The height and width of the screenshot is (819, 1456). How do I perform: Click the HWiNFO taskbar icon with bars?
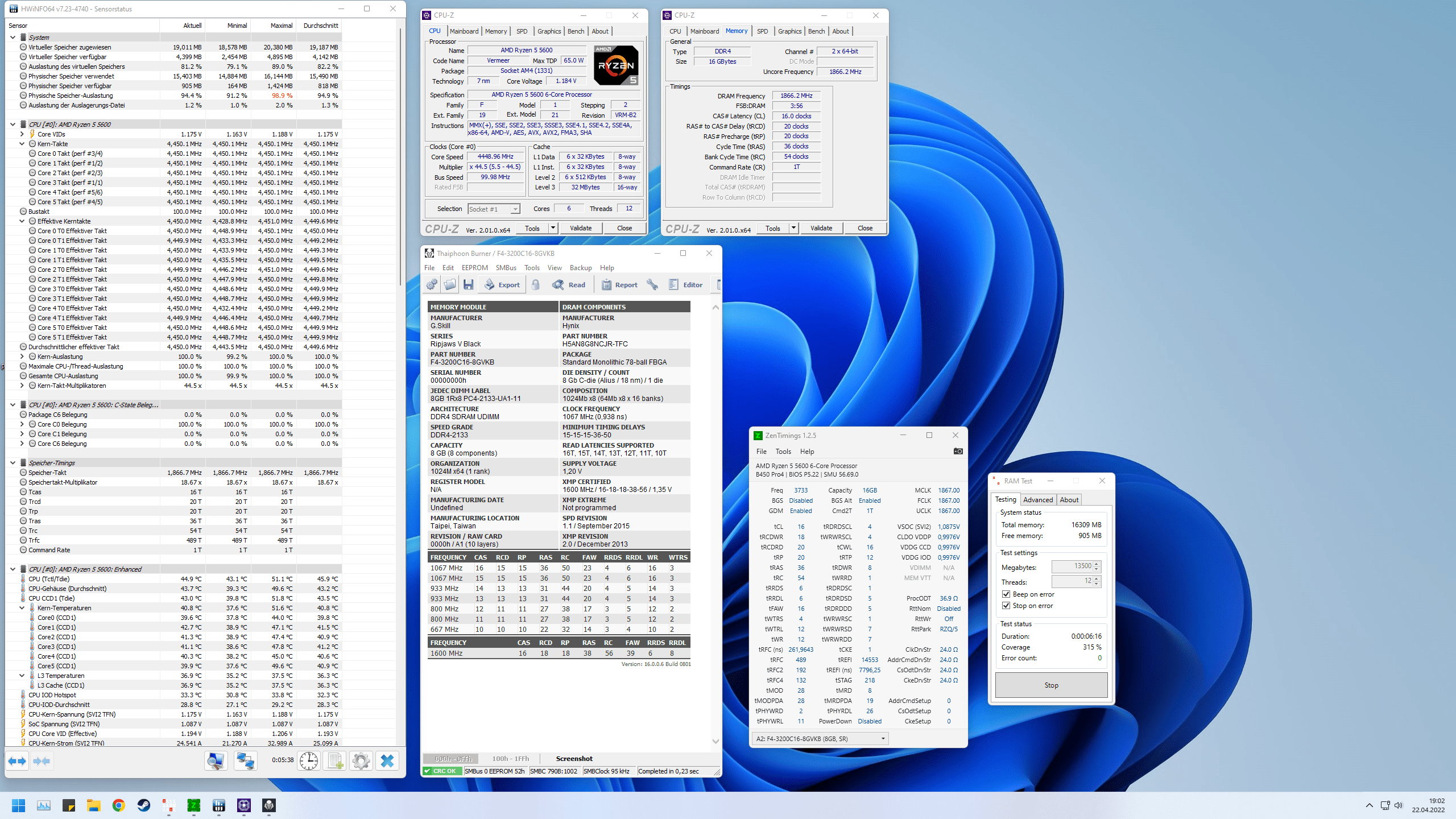pyautogui.click(x=218, y=805)
